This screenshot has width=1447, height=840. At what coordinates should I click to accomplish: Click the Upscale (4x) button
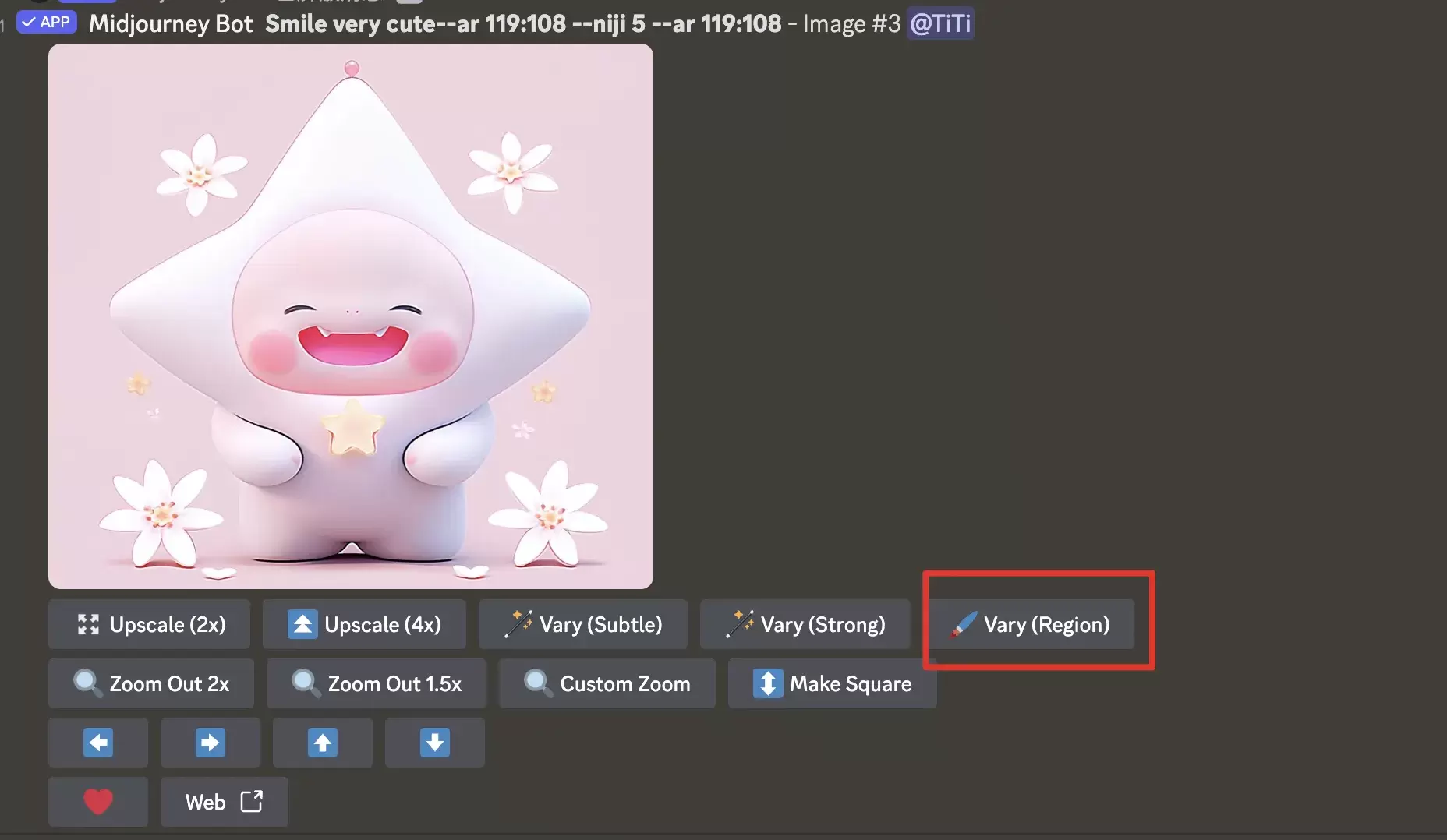pos(364,624)
